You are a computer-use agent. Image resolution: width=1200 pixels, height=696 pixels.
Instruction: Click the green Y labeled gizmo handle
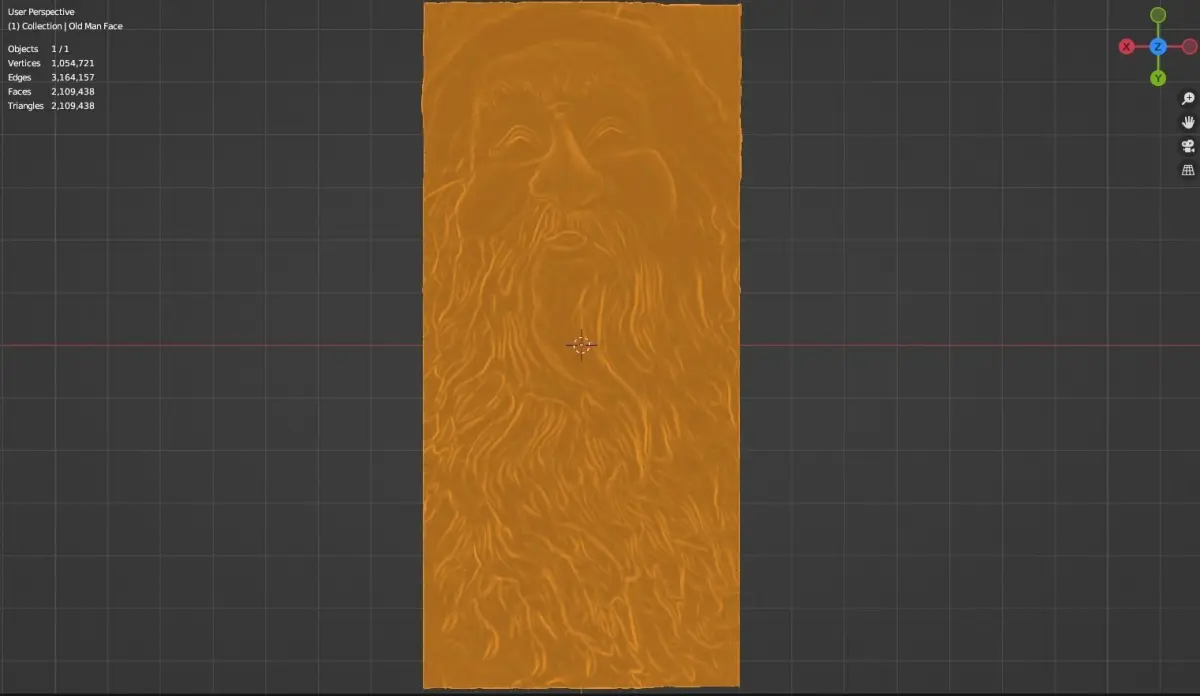(1158, 77)
